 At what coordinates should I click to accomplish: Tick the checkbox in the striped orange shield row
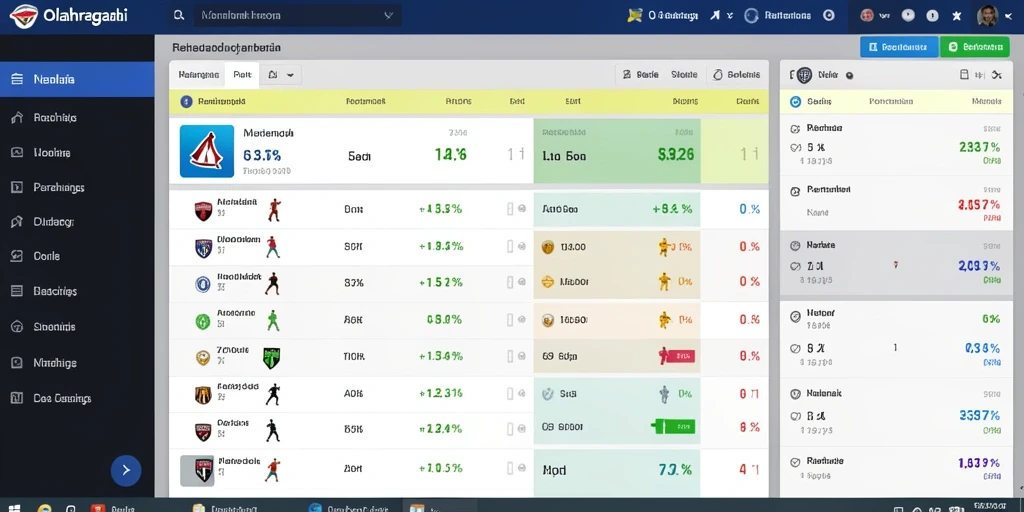pos(511,394)
